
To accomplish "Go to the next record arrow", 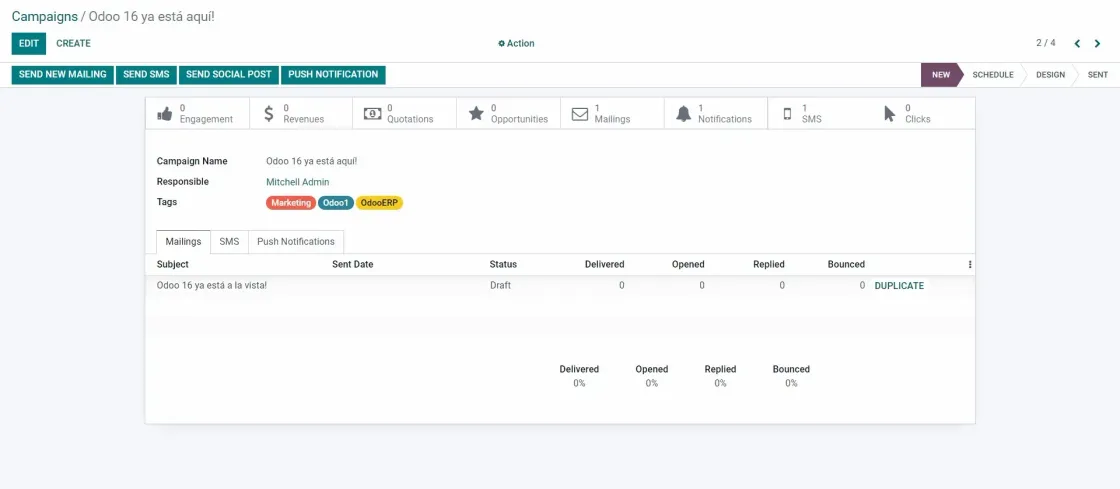I will click(x=1098, y=44).
